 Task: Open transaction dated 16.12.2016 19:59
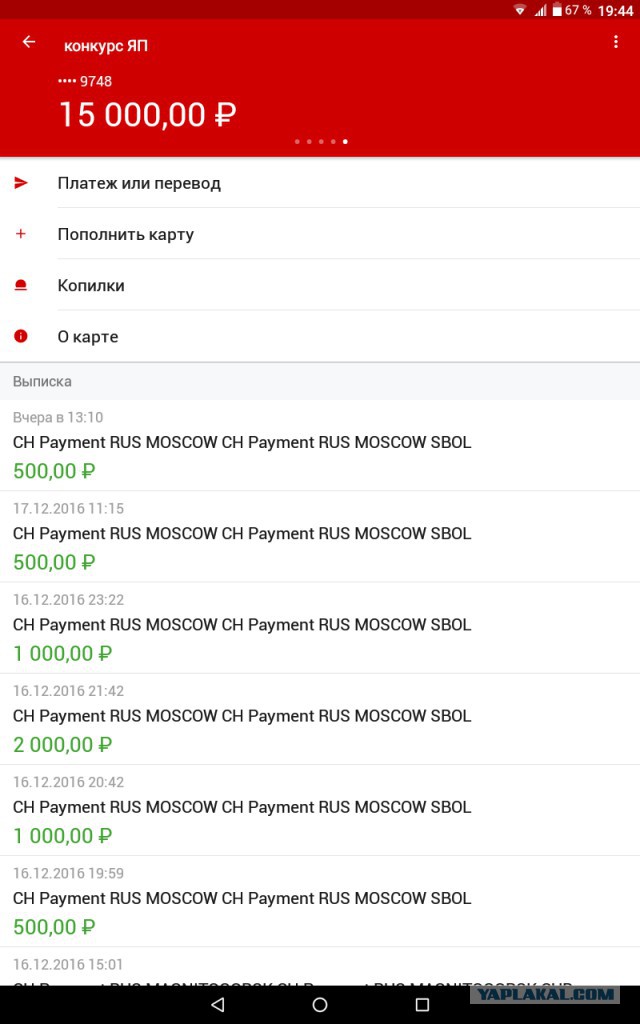320,902
